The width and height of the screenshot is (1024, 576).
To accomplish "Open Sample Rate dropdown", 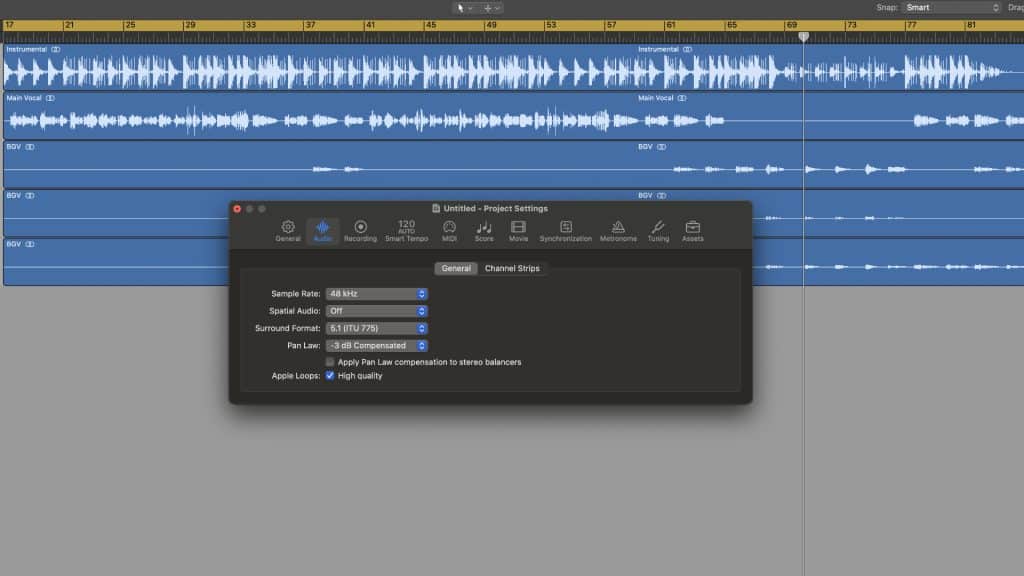I will [x=377, y=294].
